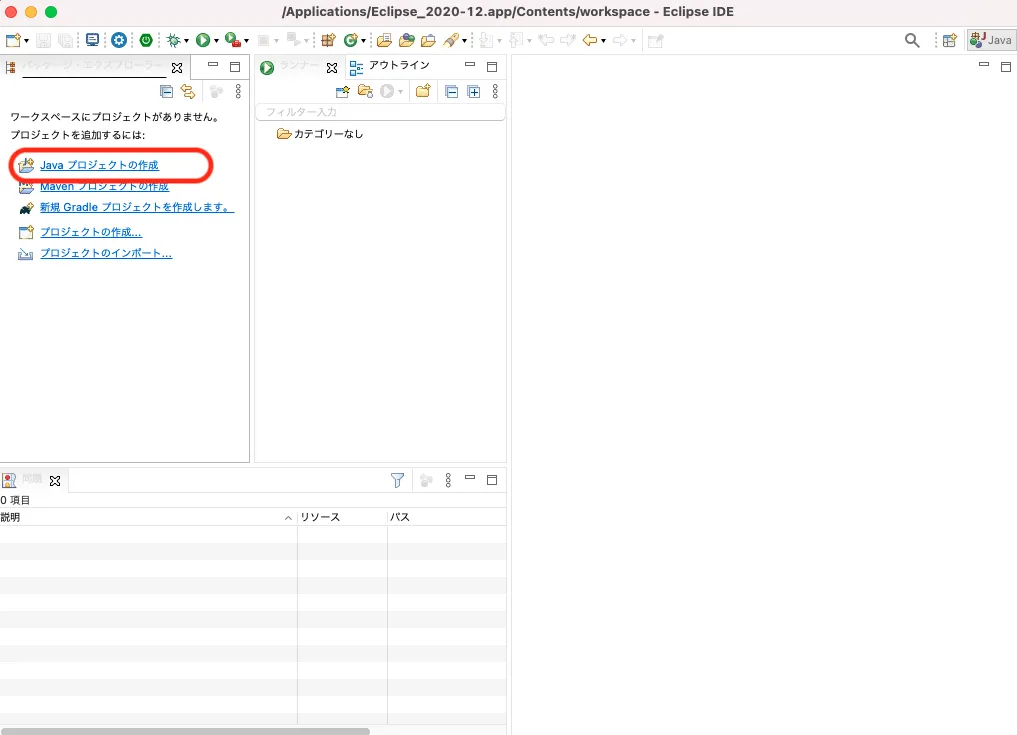This screenshot has width=1017, height=735.
Task: Collapse all in Runner view
Action: [x=452, y=91]
